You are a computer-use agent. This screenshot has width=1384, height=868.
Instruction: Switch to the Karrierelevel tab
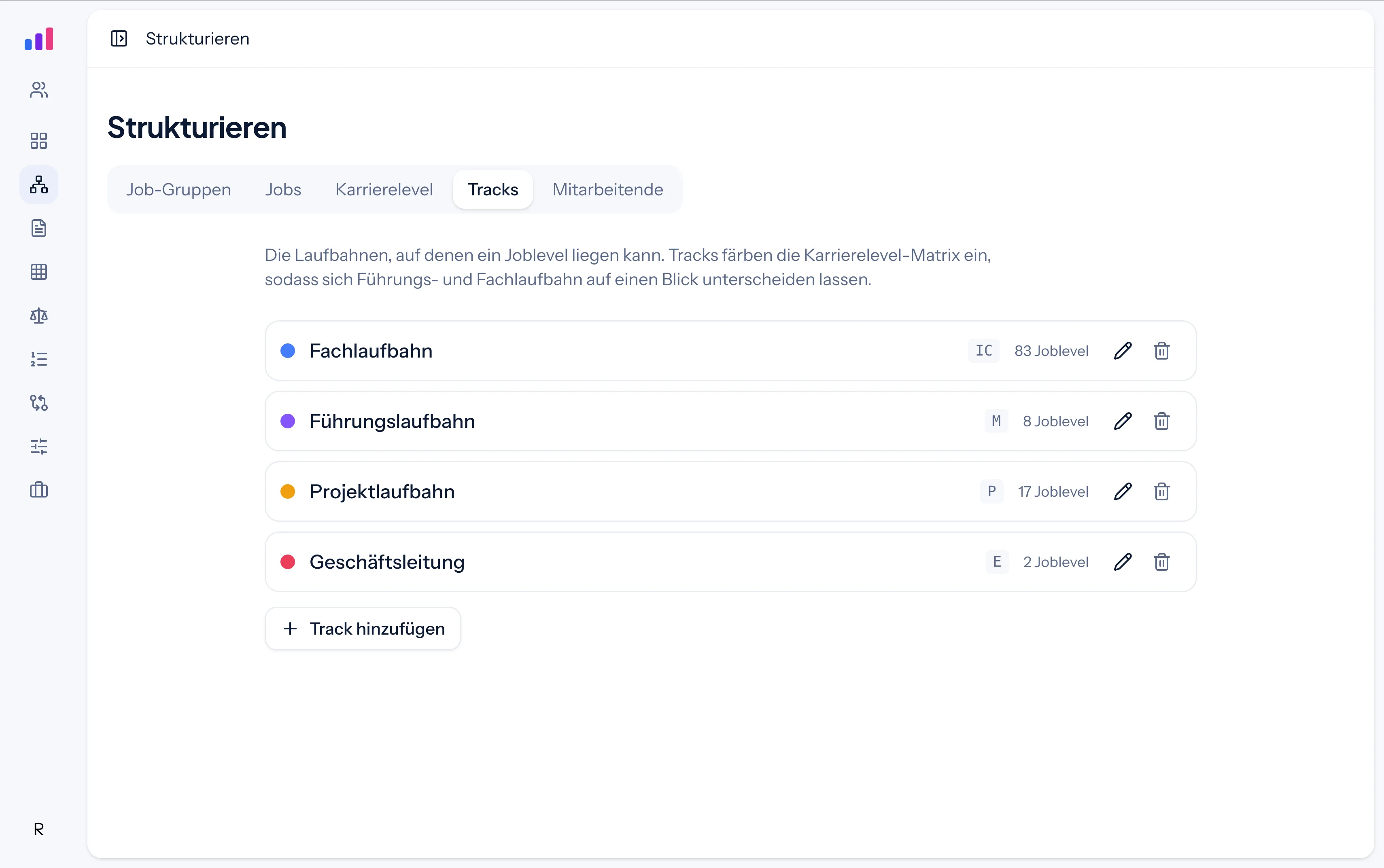384,189
